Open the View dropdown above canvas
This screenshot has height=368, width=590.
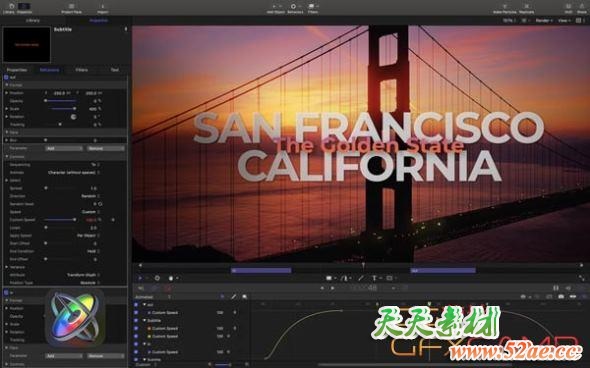[565, 20]
